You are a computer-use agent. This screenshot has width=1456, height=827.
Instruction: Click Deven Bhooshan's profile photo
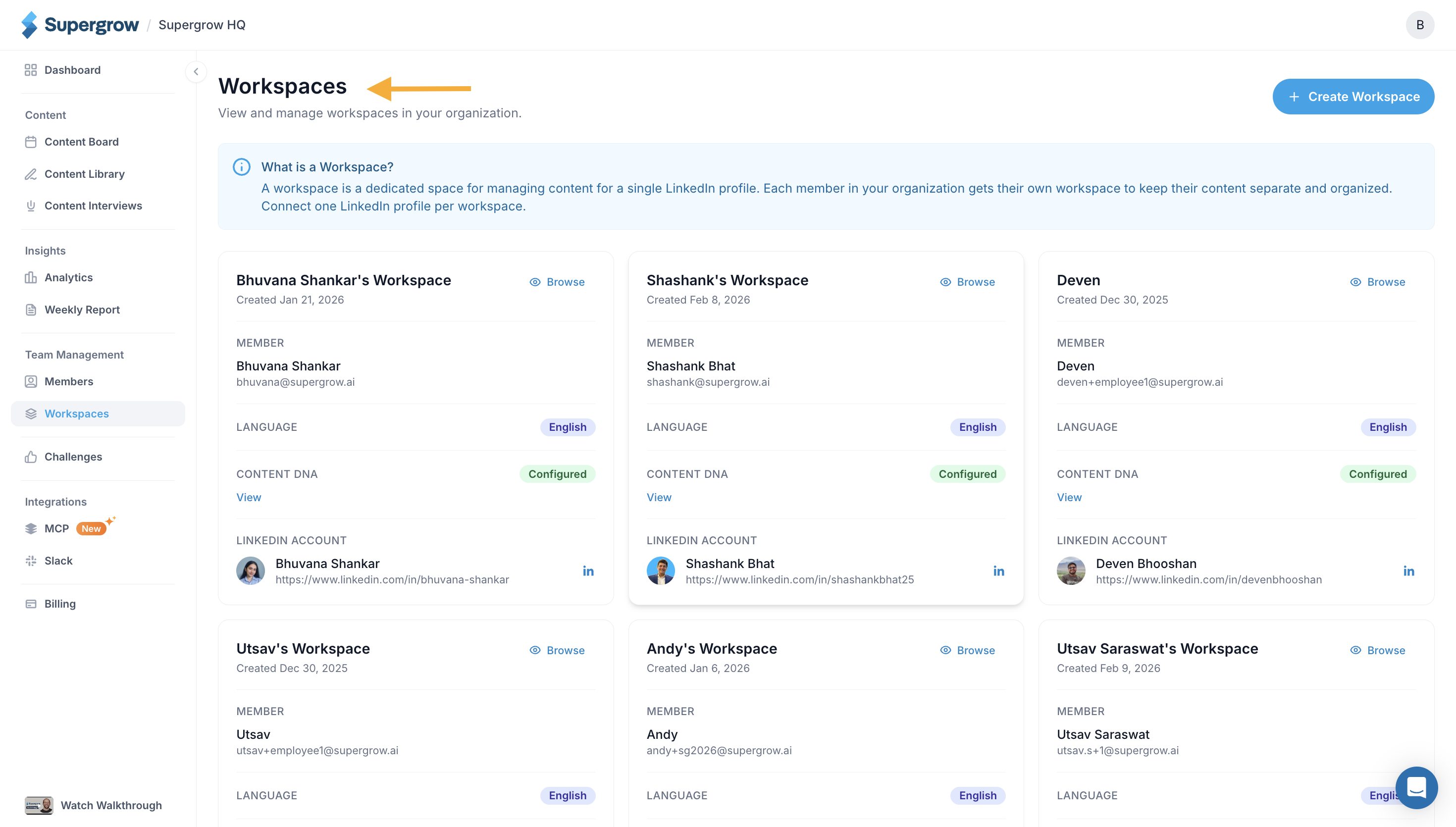click(1071, 571)
